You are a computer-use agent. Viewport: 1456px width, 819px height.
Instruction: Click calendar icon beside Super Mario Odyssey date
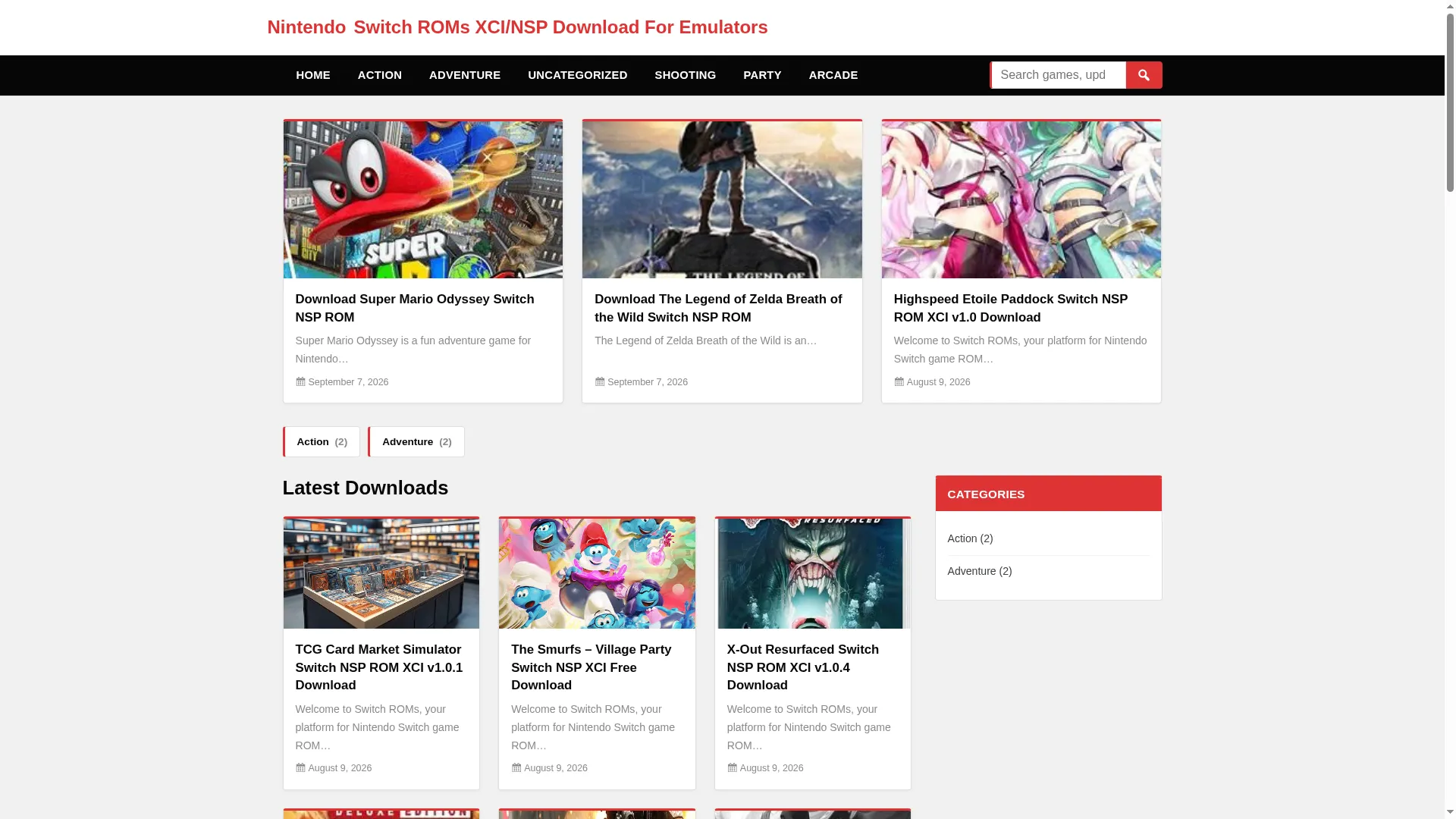(x=300, y=381)
